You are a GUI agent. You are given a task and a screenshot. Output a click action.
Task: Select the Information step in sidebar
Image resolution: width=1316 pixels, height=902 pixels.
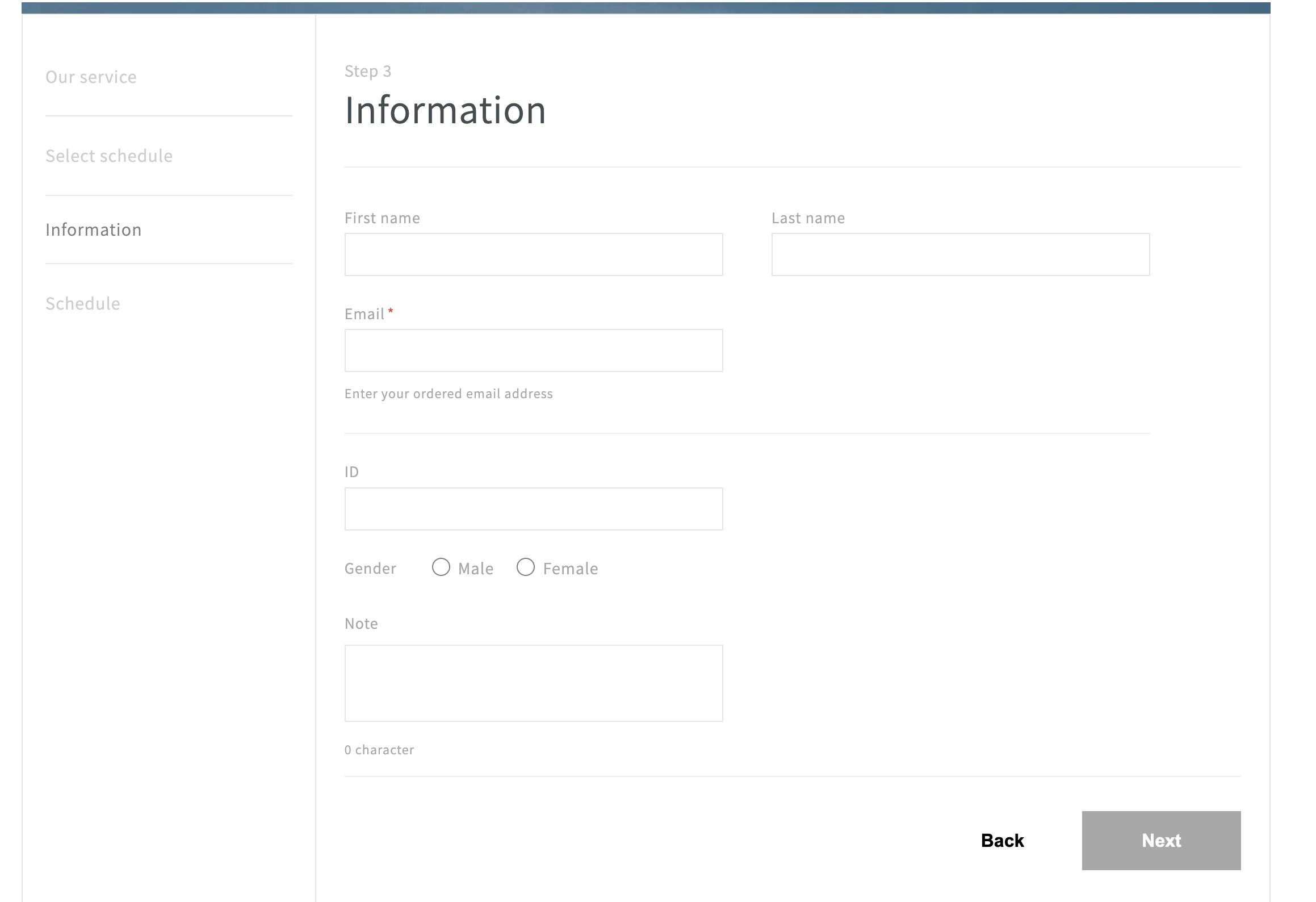[94, 229]
